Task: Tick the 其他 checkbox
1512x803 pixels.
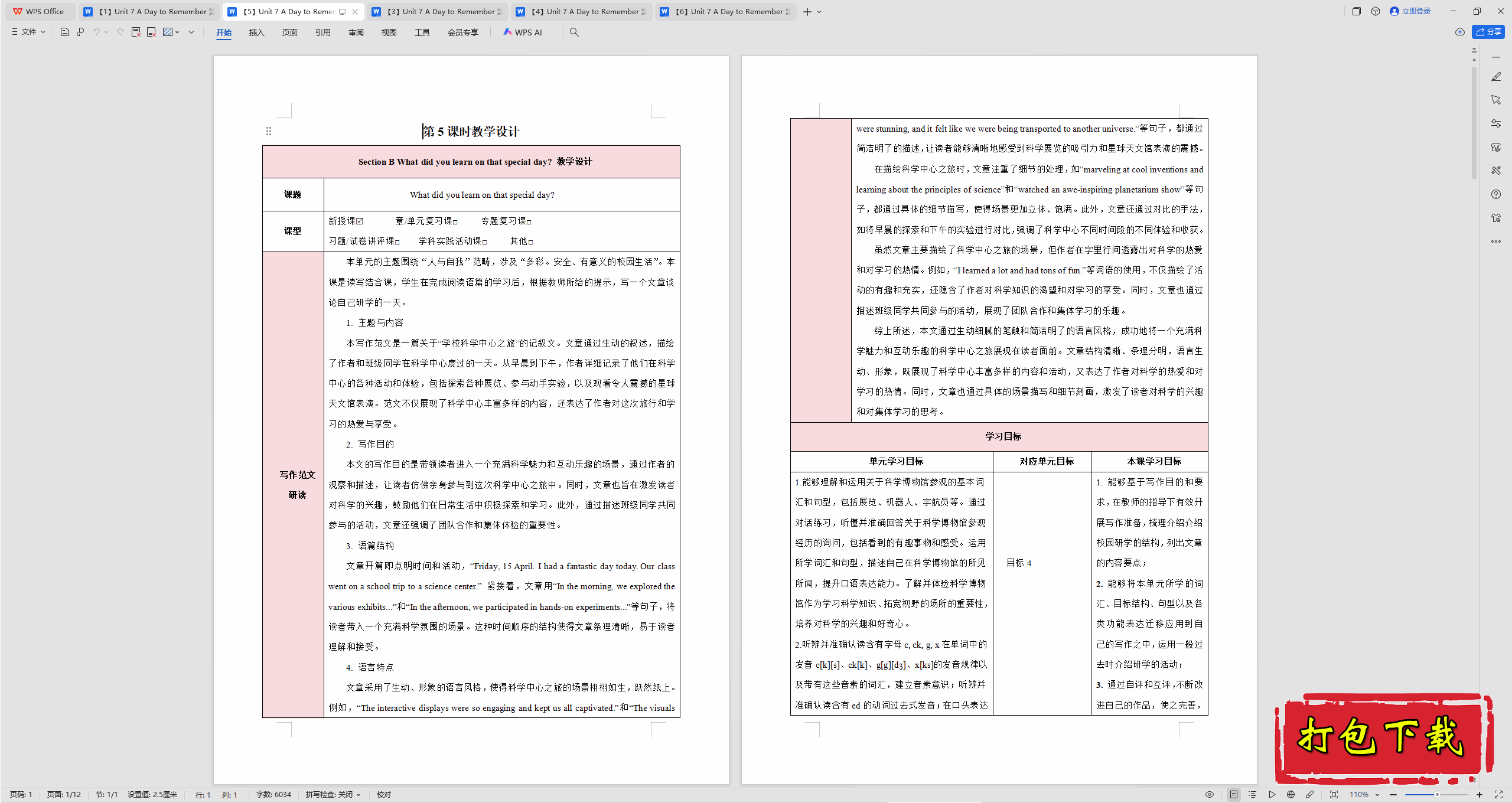Action: point(531,242)
